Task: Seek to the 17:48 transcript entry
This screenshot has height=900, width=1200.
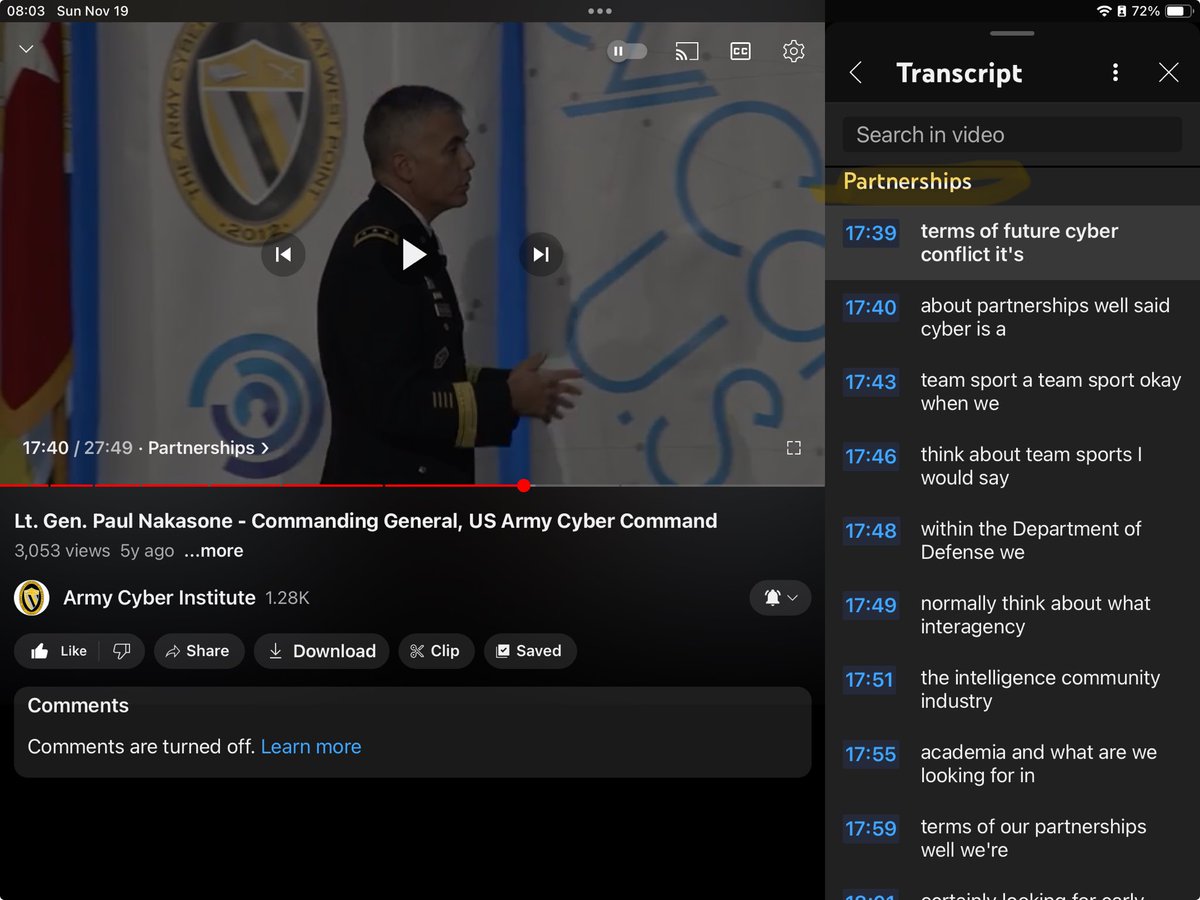Action: click(1012, 541)
